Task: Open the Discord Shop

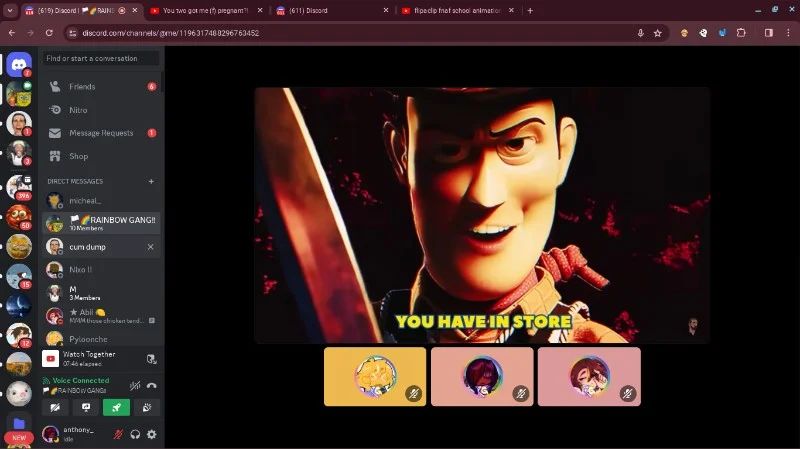Action: (x=101, y=156)
